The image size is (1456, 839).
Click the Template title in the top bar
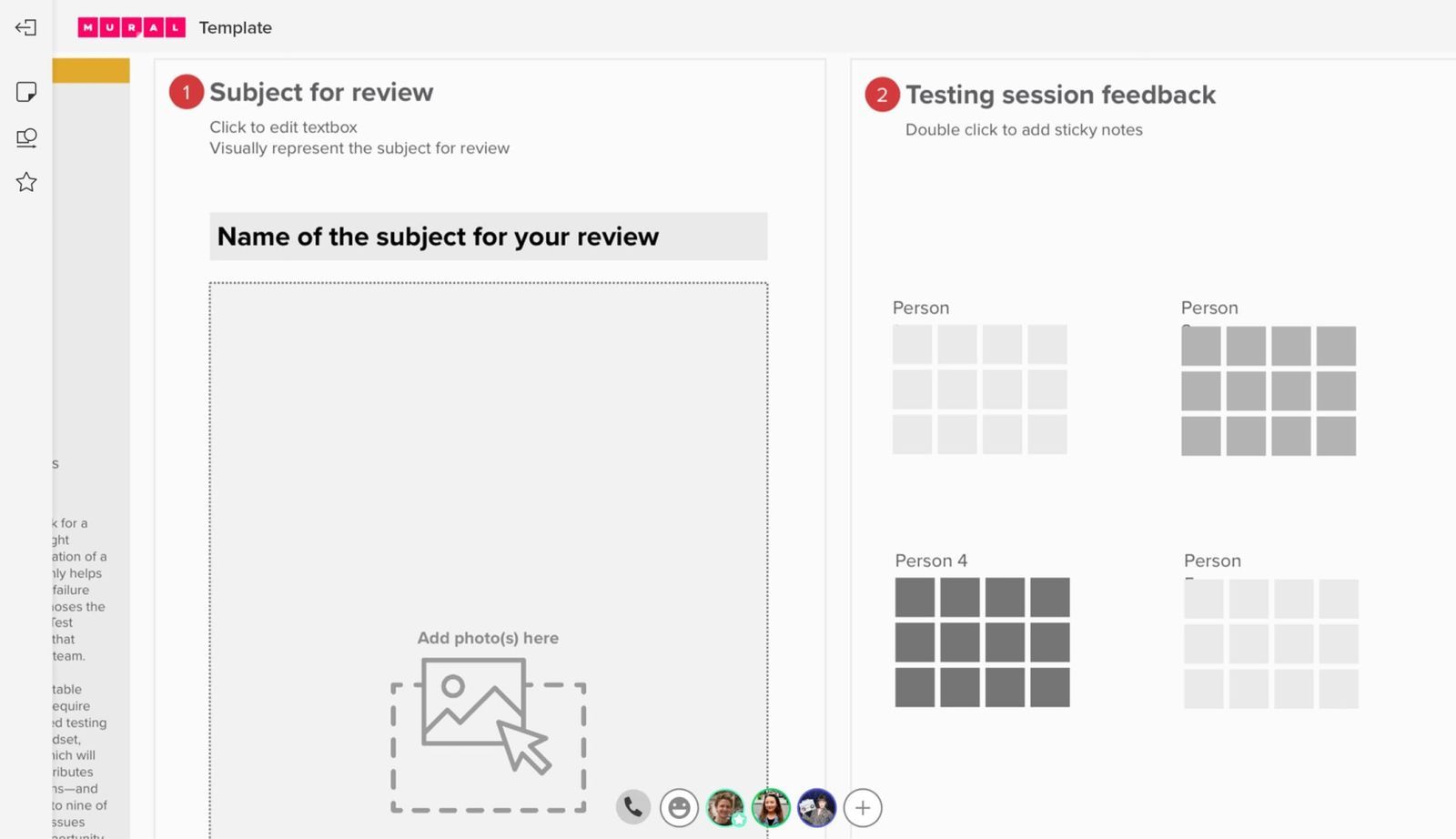(x=235, y=27)
